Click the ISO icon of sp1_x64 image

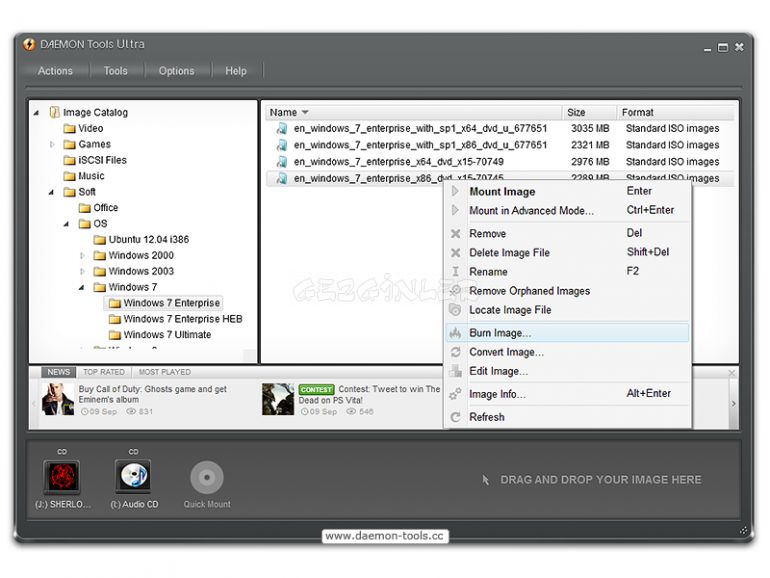point(282,129)
